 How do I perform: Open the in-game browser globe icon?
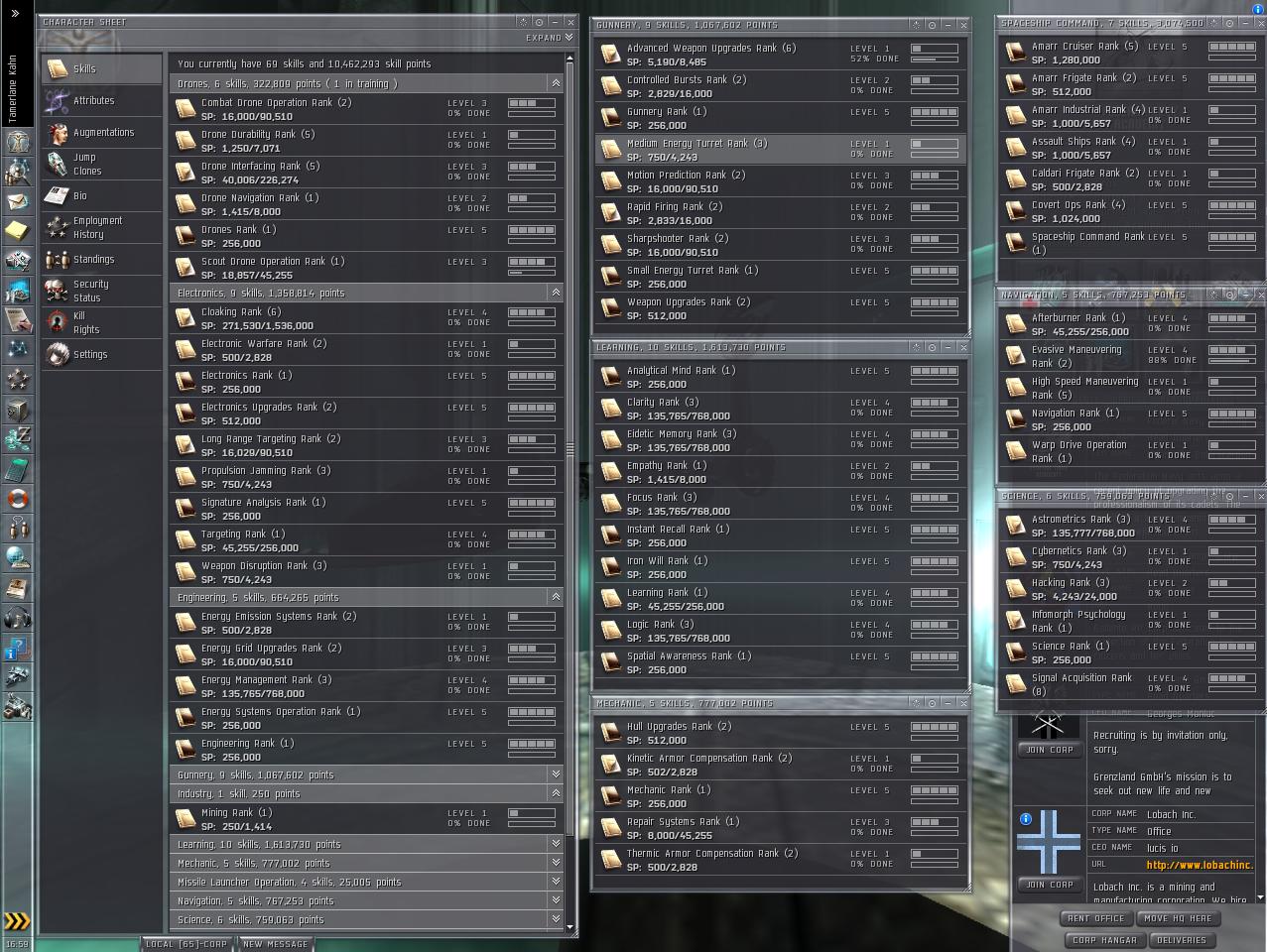17,558
